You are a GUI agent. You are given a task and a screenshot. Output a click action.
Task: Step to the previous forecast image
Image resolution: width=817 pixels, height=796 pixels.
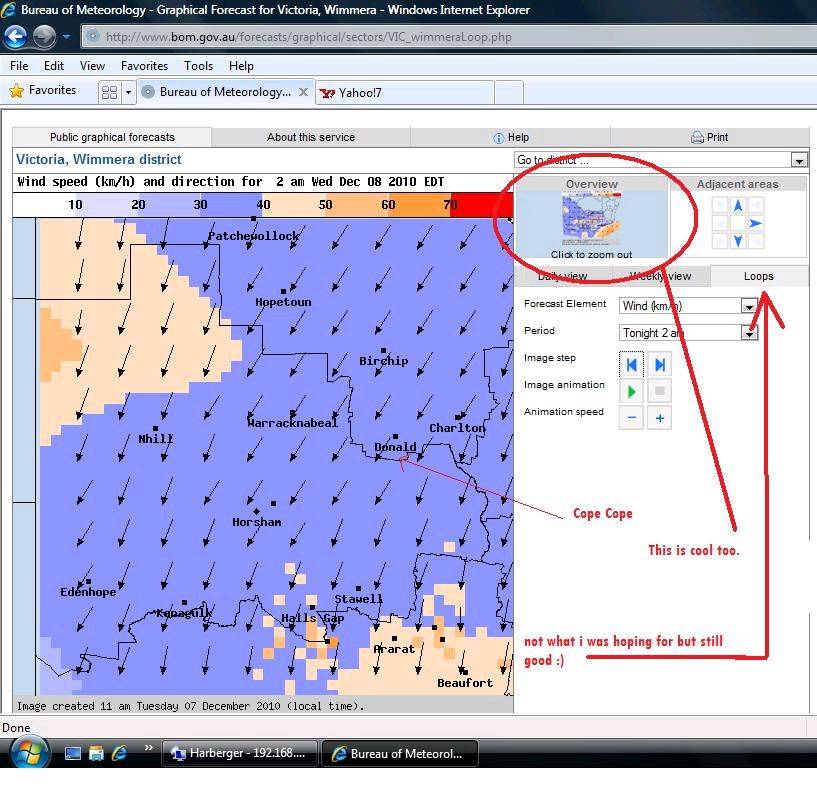pyautogui.click(x=631, y=364)
